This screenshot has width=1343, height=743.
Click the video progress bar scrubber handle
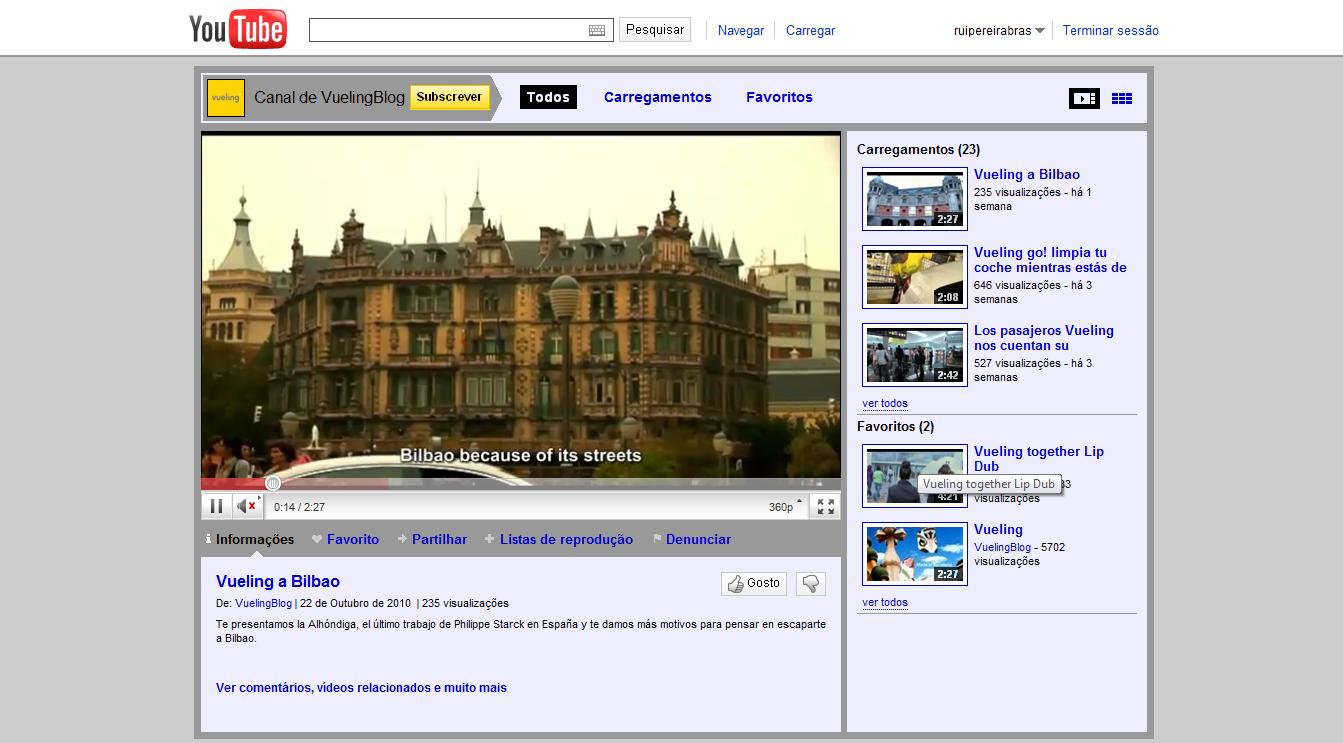[x=272, y=483]
